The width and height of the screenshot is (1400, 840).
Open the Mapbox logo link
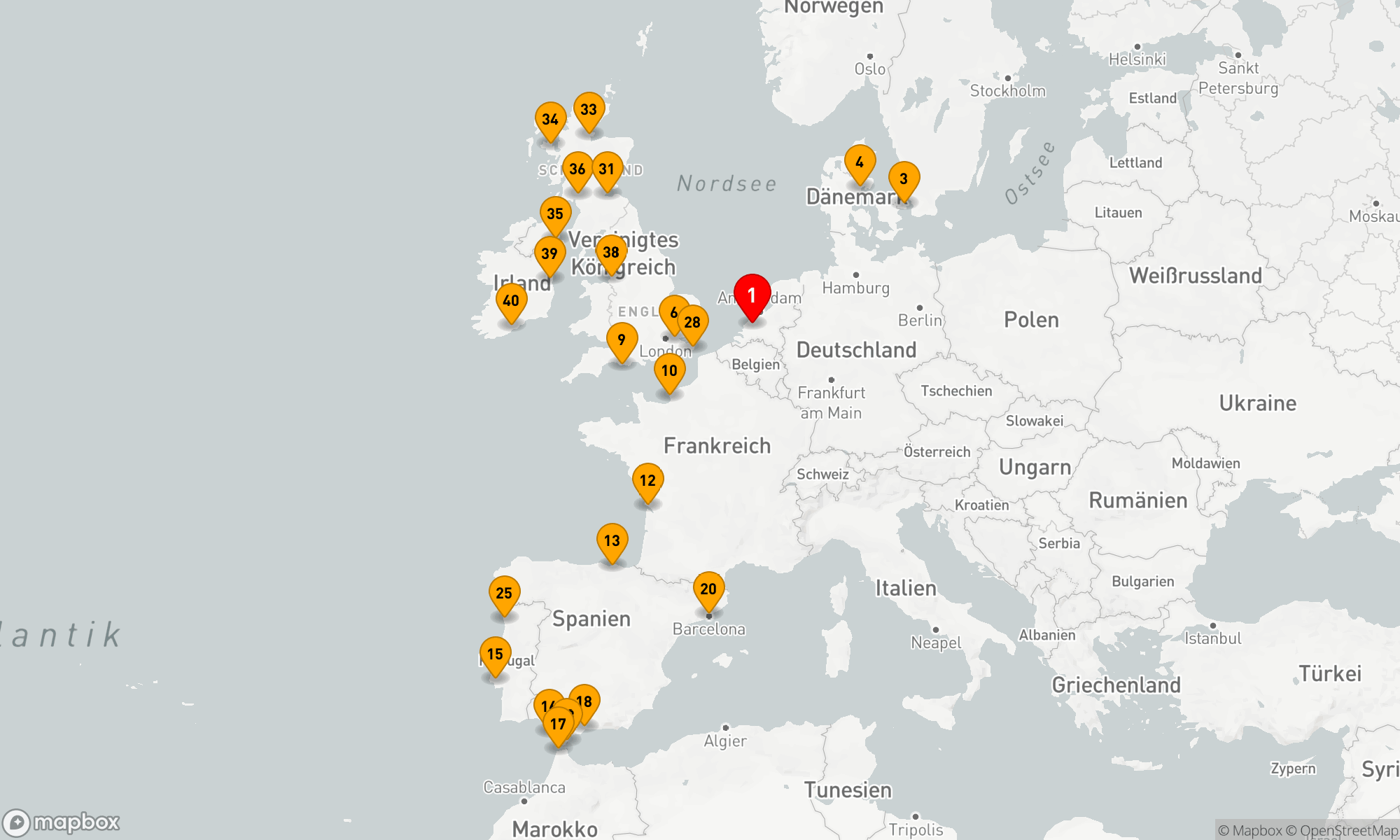click(62, 822)
